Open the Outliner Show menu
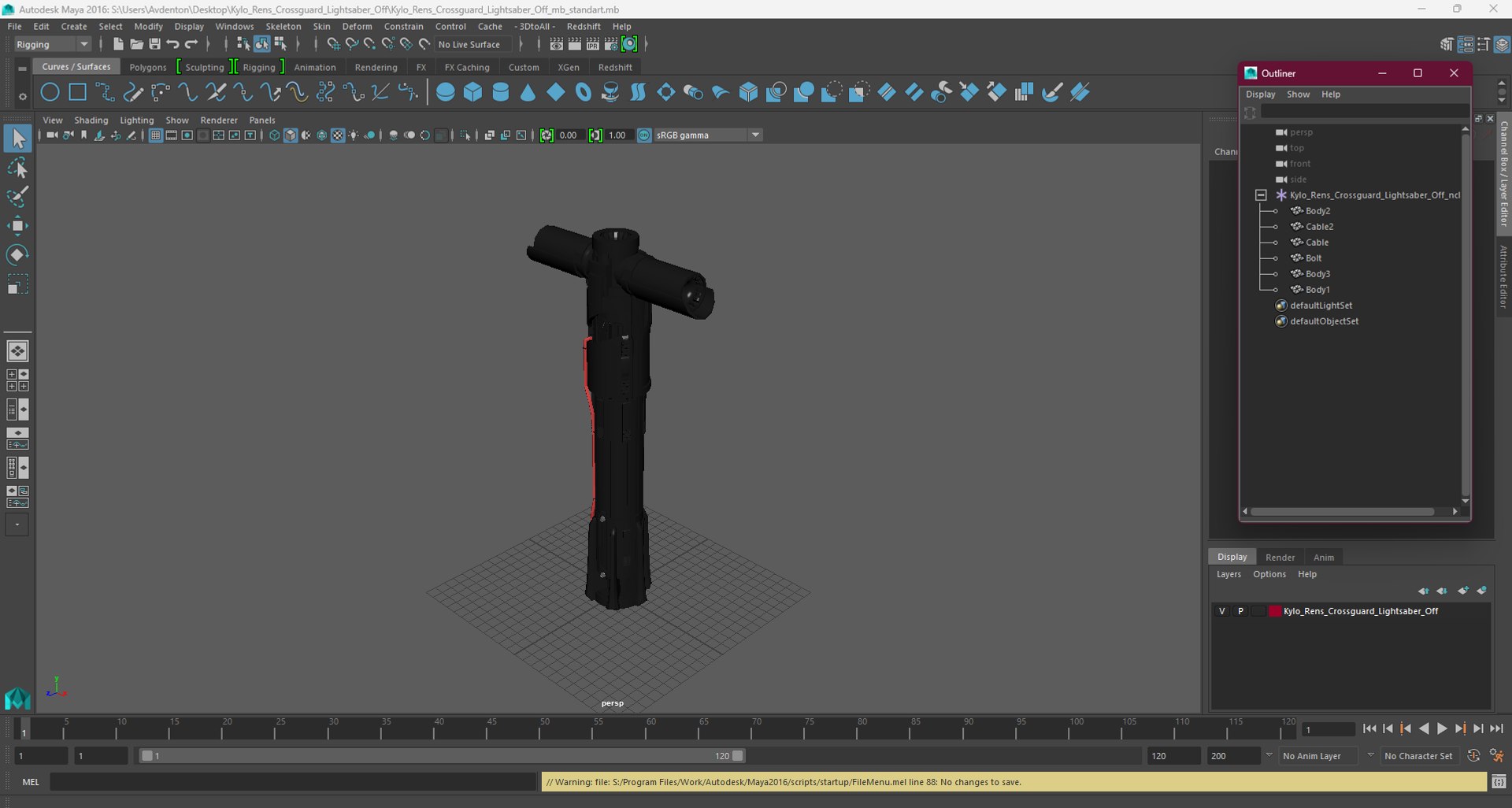The image size is (1512, 808). [x=1298, y=95]
